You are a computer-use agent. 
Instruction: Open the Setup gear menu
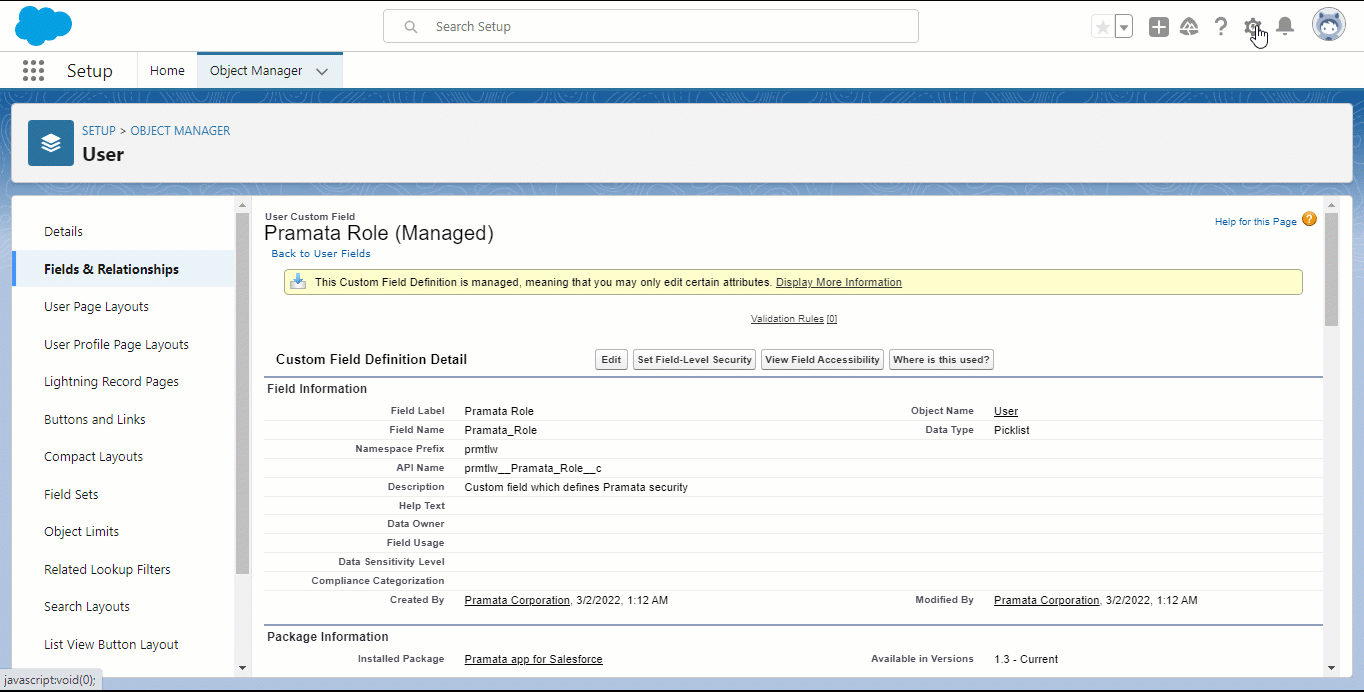(x=1252, y=27)
